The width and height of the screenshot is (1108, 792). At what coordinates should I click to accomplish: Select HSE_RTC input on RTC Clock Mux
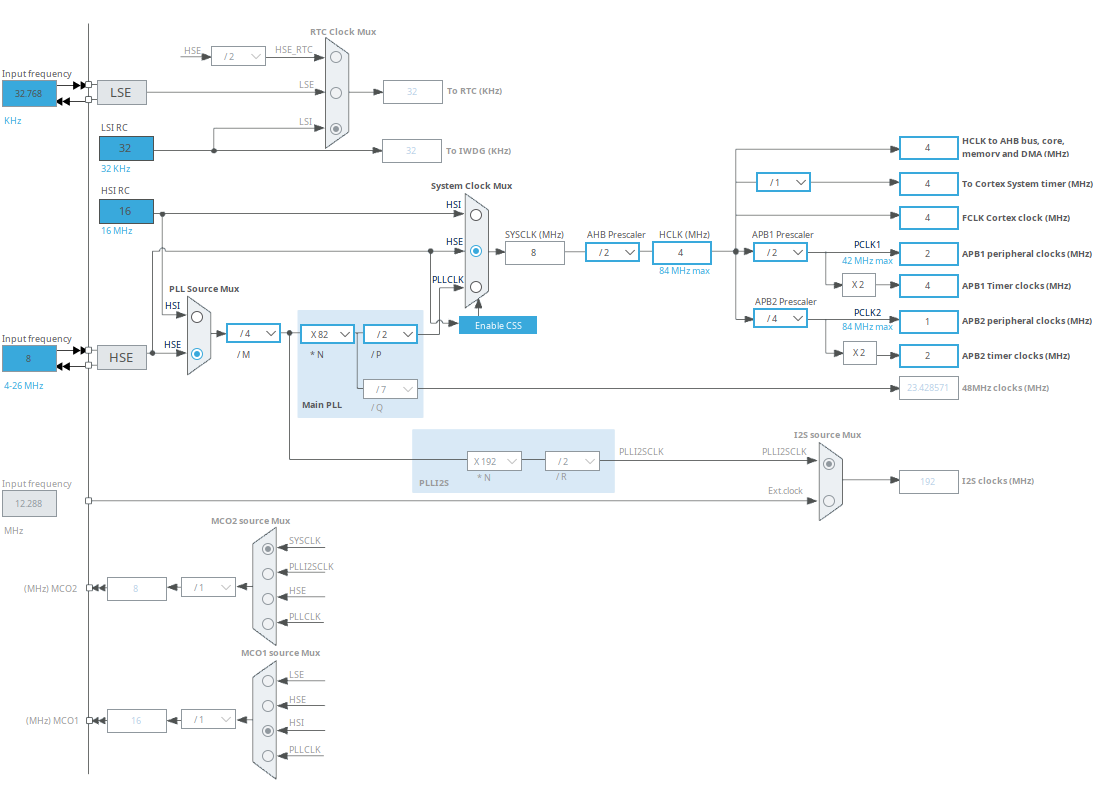336,57
